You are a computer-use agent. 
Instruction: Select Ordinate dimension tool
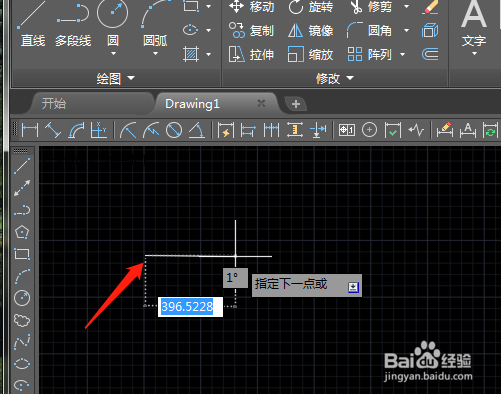point(99,130)
